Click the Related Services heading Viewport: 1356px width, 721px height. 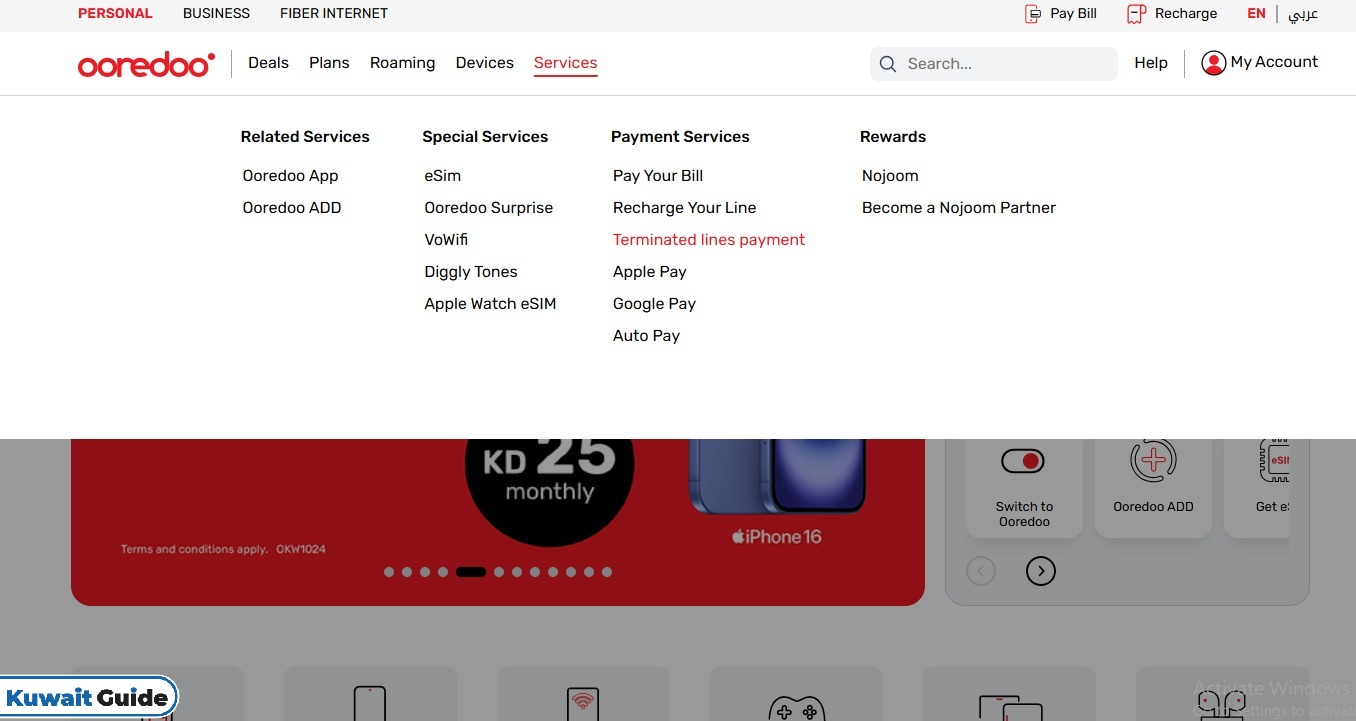coord(305,137)
